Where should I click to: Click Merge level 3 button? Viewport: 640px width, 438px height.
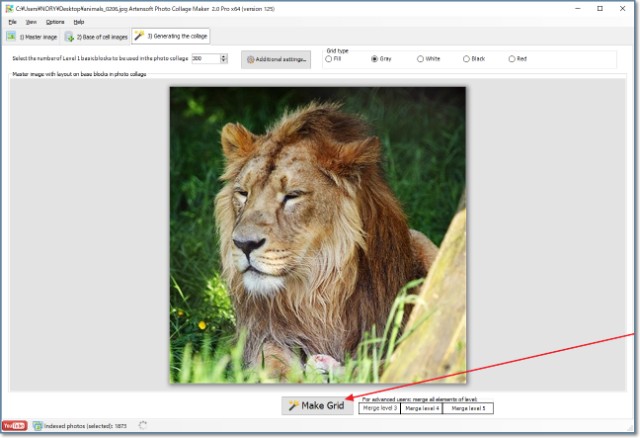pos(379,408)
